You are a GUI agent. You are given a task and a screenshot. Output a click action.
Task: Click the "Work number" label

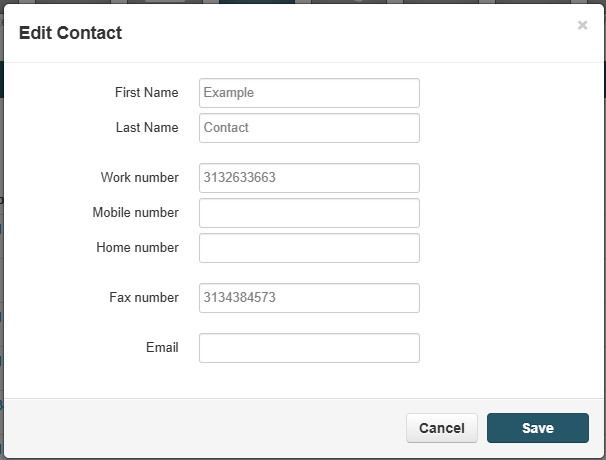pos(140,178)
